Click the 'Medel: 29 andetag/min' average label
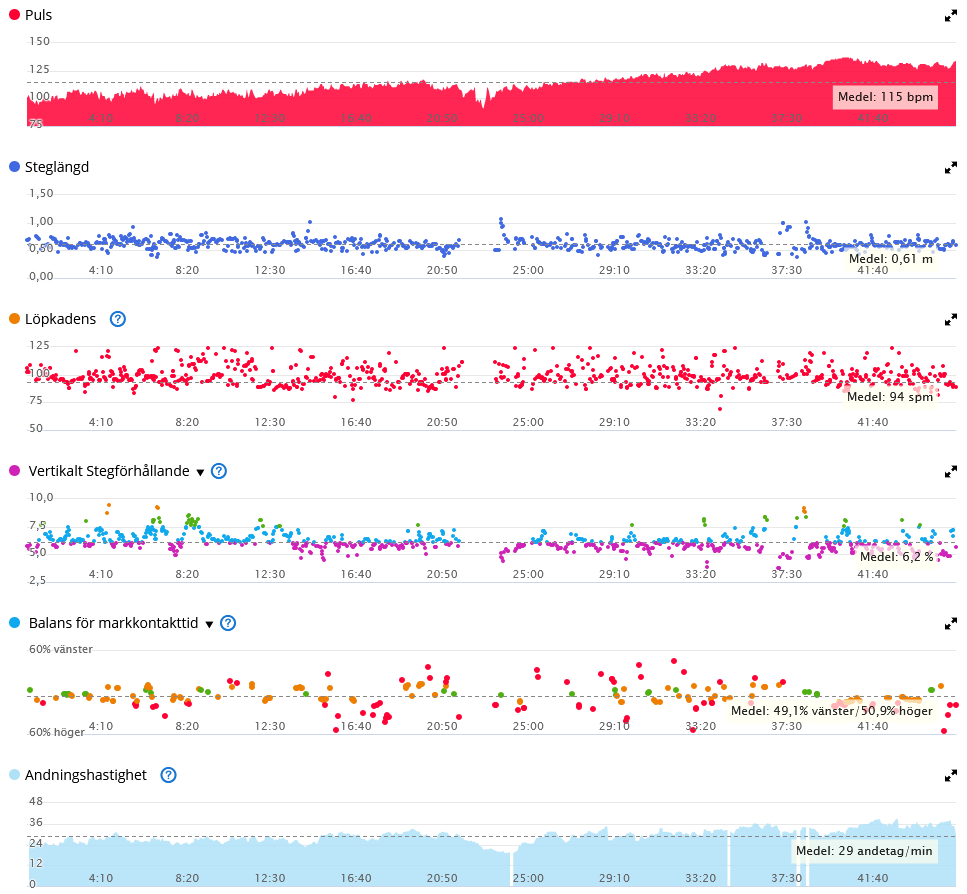 click(864, 851)
